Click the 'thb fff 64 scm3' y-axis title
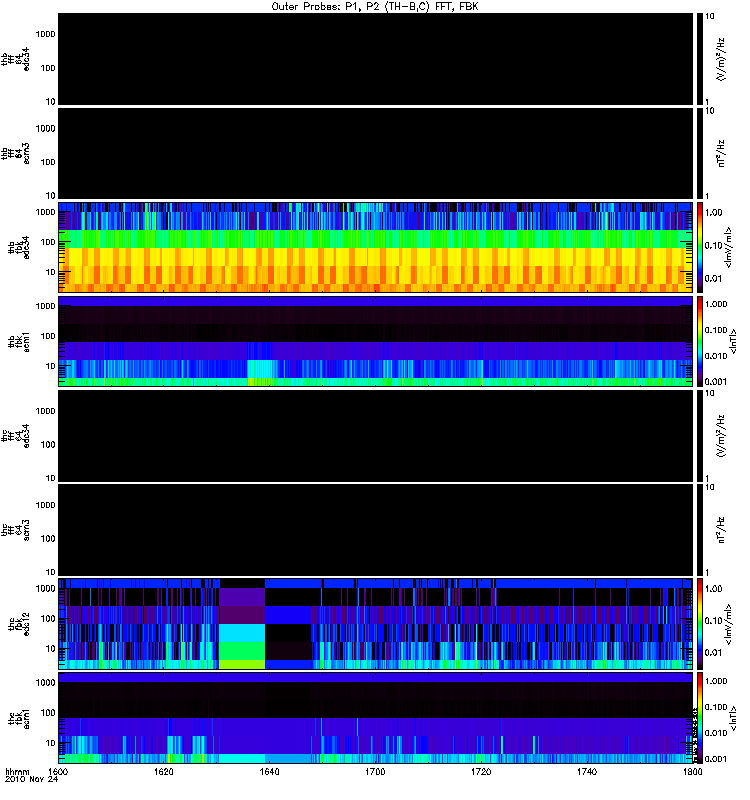Viewport: 750px width, 800px height. point(15,154)
